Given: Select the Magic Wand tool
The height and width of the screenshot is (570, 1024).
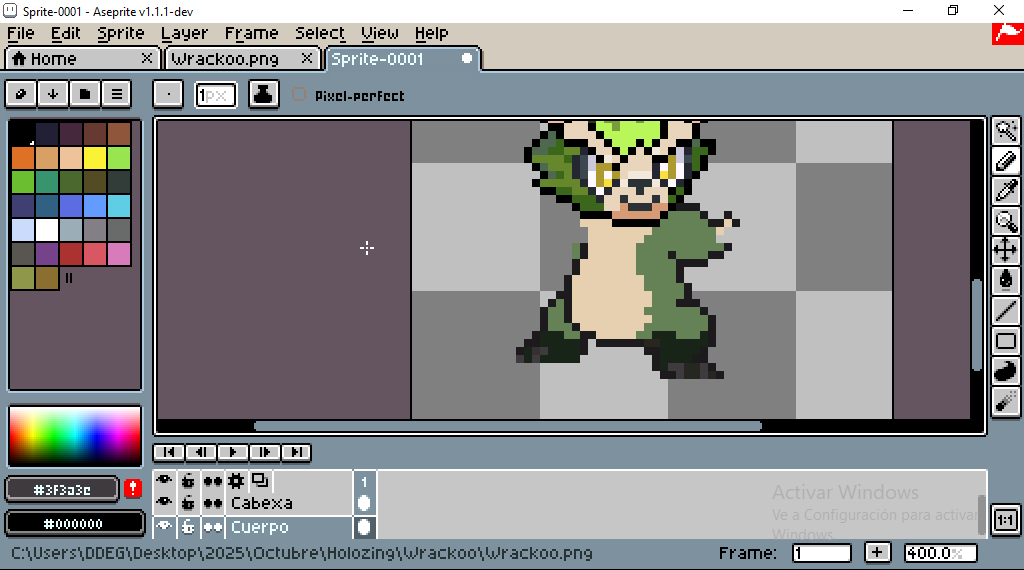Looking at the screenshot, I should click(x=1006, y=131).
